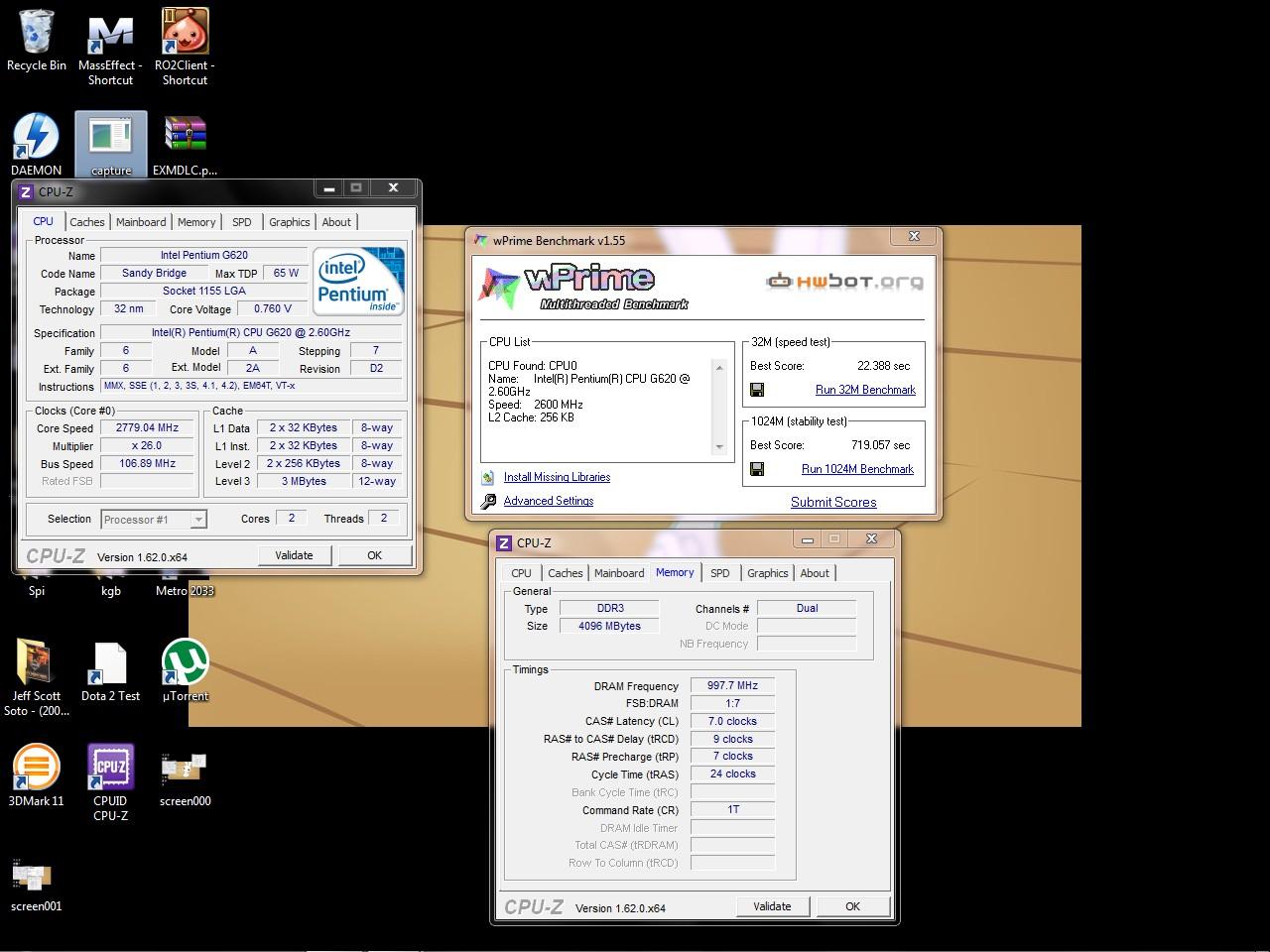Click the Bus Speed value 106.89 MHz
The image size is (1270, 952).
[x=147, y=463]
